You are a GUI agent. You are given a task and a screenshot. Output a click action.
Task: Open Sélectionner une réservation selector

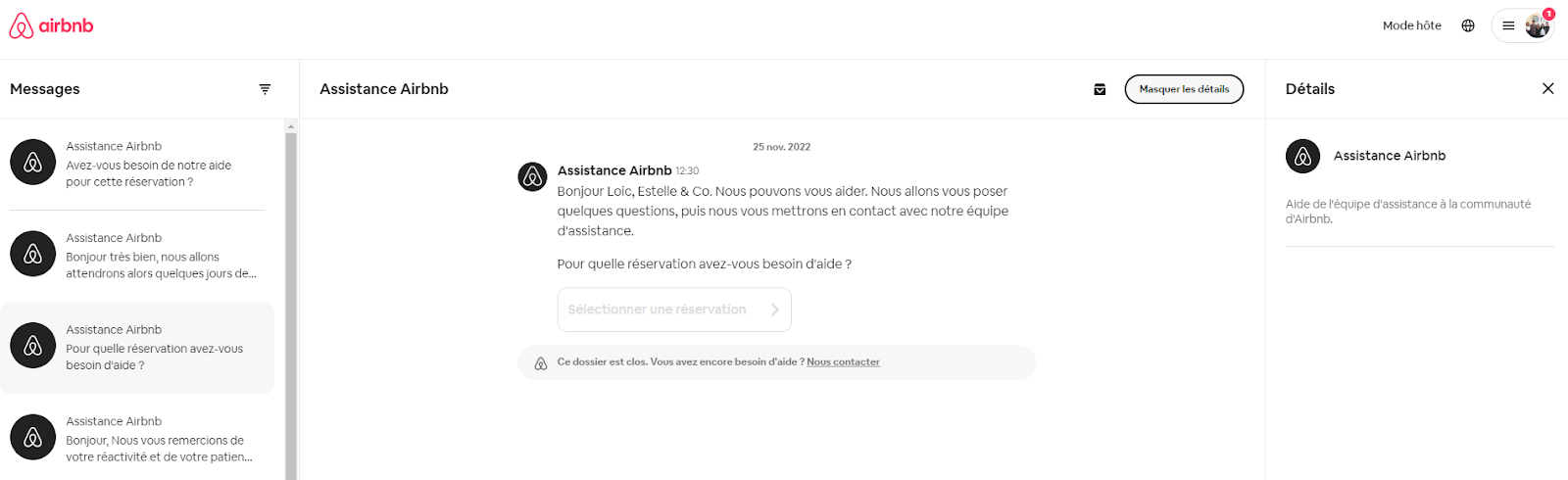674,310
